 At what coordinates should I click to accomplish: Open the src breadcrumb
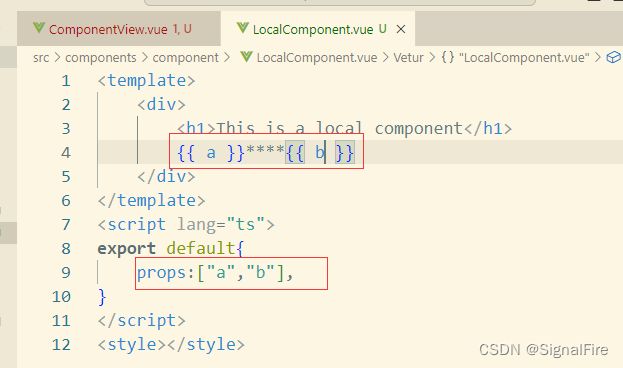click(41, 58)
